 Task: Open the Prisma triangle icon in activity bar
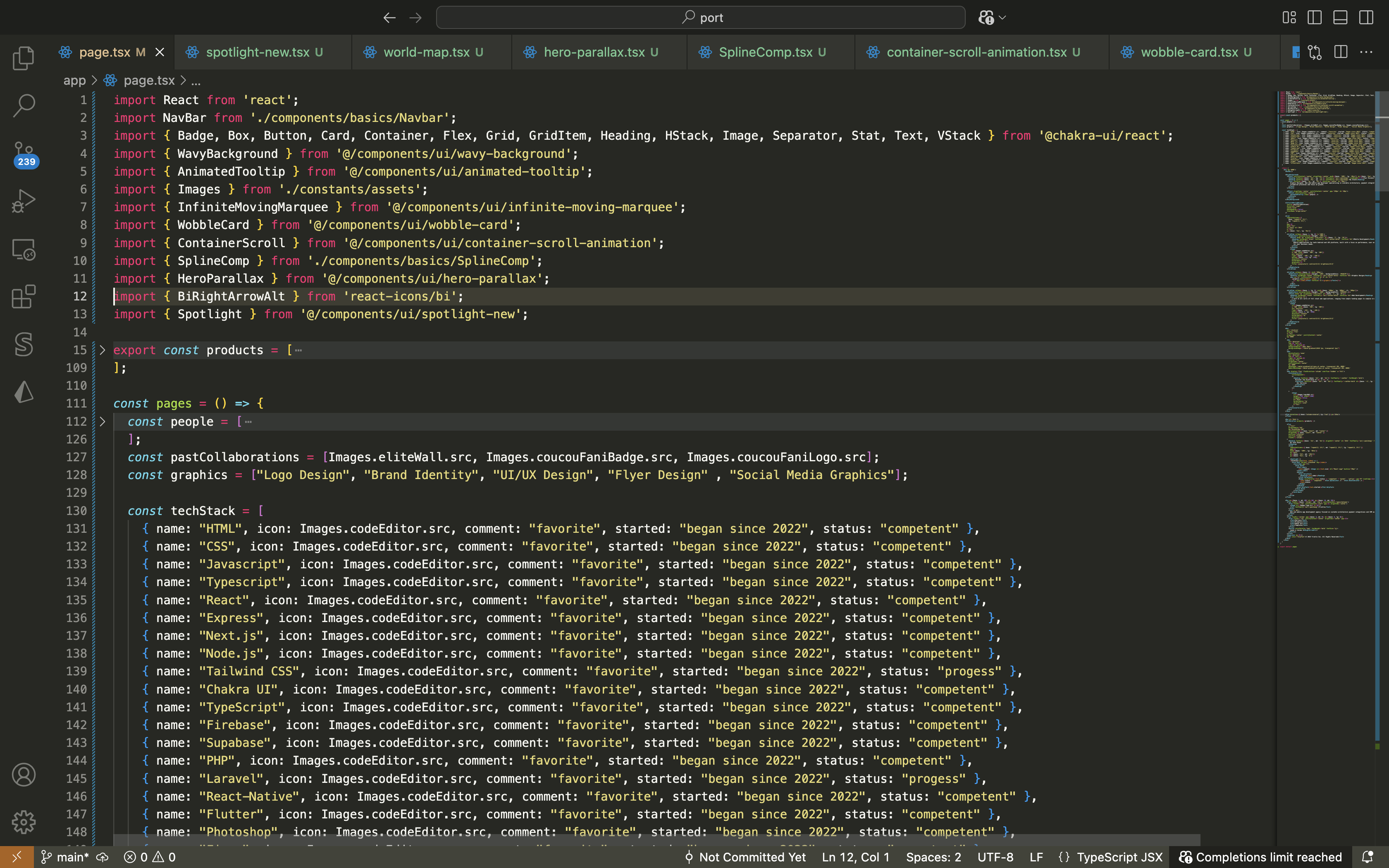point(24,392)
